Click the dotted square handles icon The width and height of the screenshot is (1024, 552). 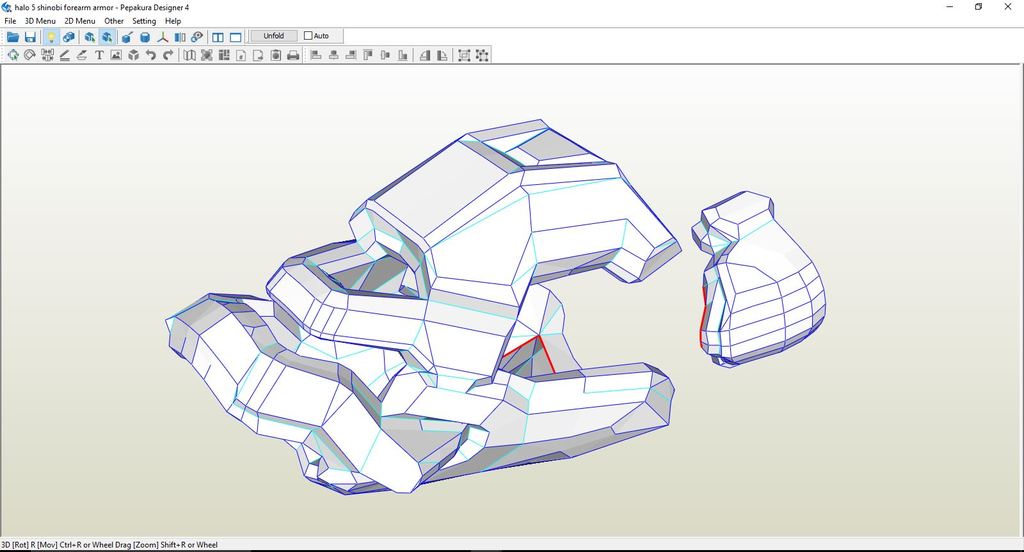(x=482, y=56)
